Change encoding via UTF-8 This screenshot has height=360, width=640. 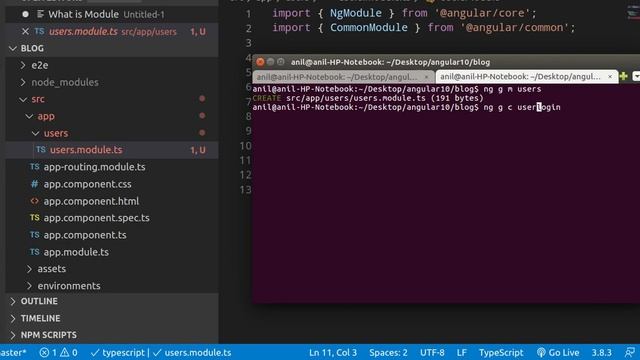point(432,353)
